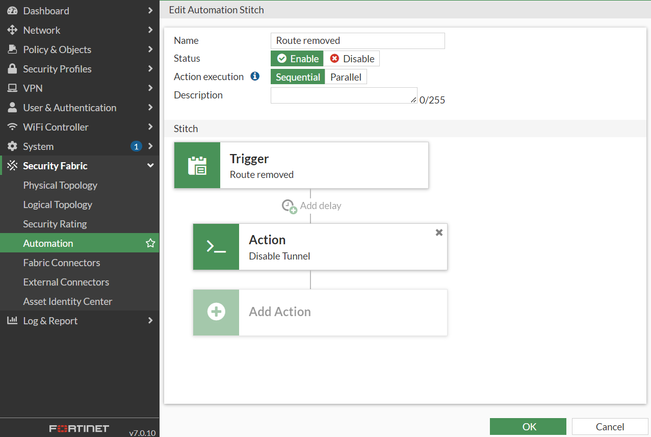Click the Dashboard gauge icon

[12, 11]
